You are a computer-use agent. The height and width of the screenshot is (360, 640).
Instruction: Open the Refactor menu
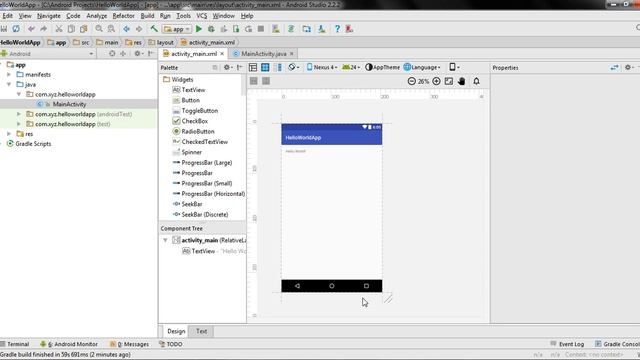(x=123, y=16)
